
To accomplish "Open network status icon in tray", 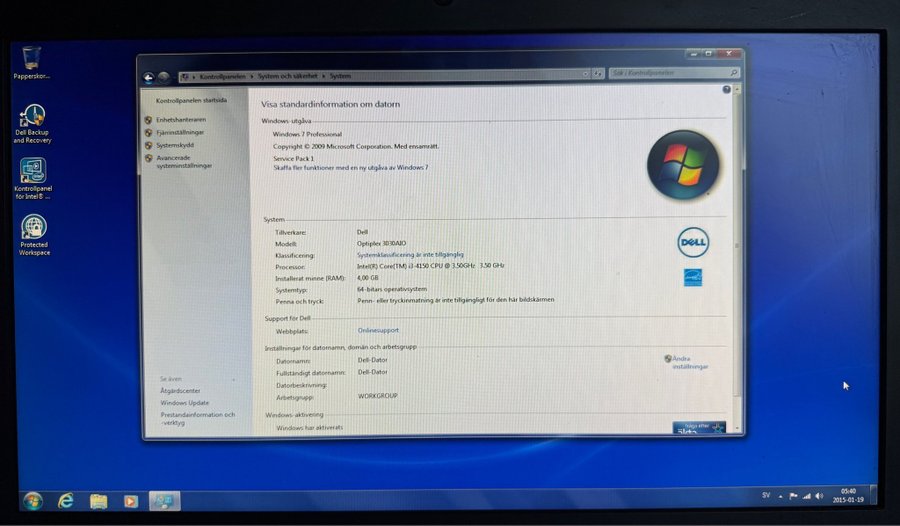I will 806,496.
